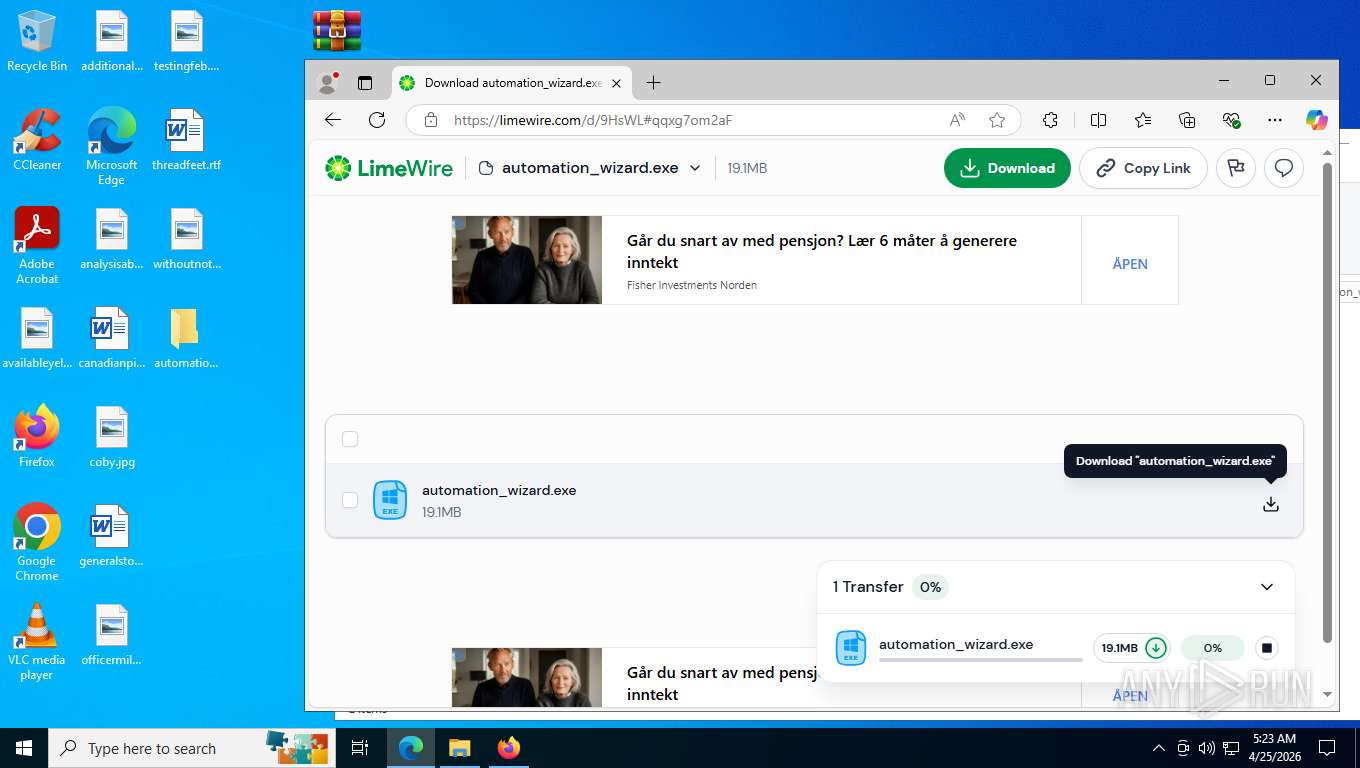
Task: Open Browser essentials heart icon
Action: (1232, 120)
